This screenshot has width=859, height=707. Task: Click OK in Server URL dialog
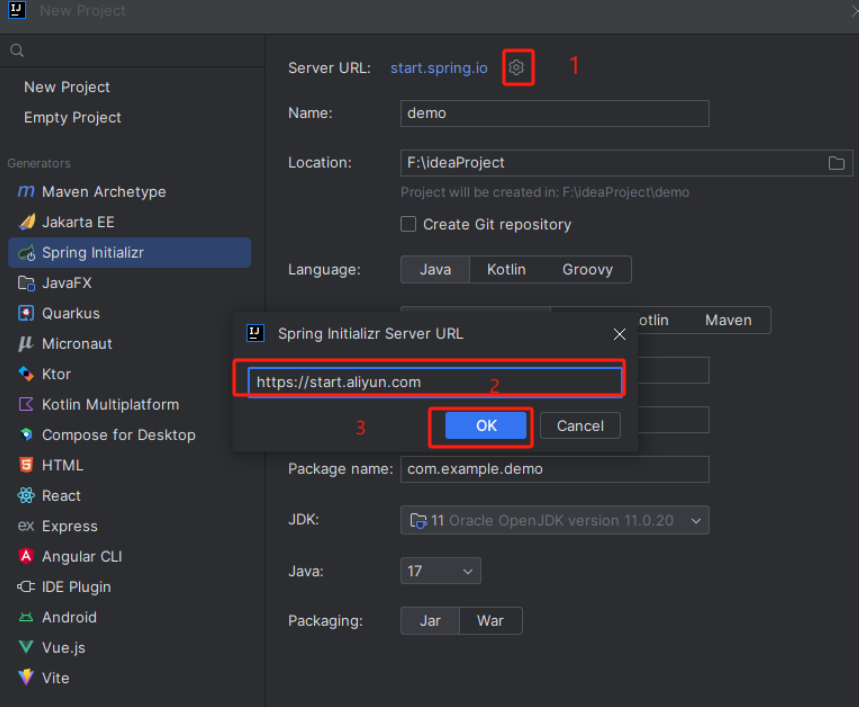(486, 426)
